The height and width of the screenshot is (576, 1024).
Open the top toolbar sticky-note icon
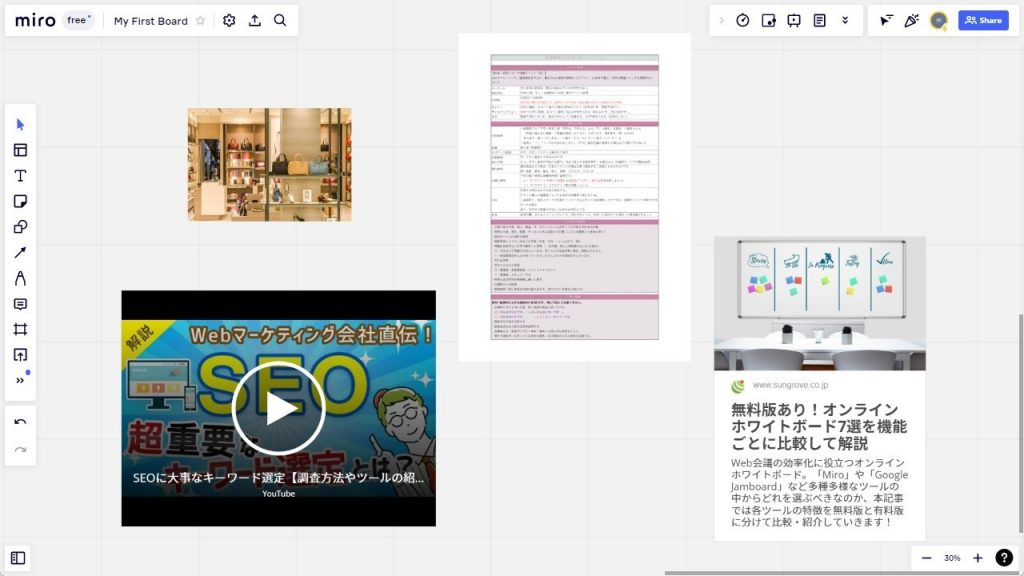click(x=769, y=20)
